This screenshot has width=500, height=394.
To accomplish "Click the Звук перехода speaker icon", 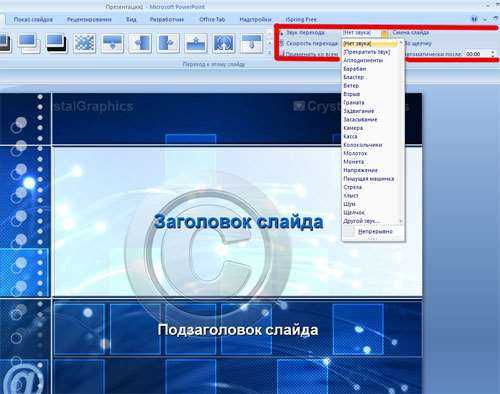I will (x=282, y=33).
